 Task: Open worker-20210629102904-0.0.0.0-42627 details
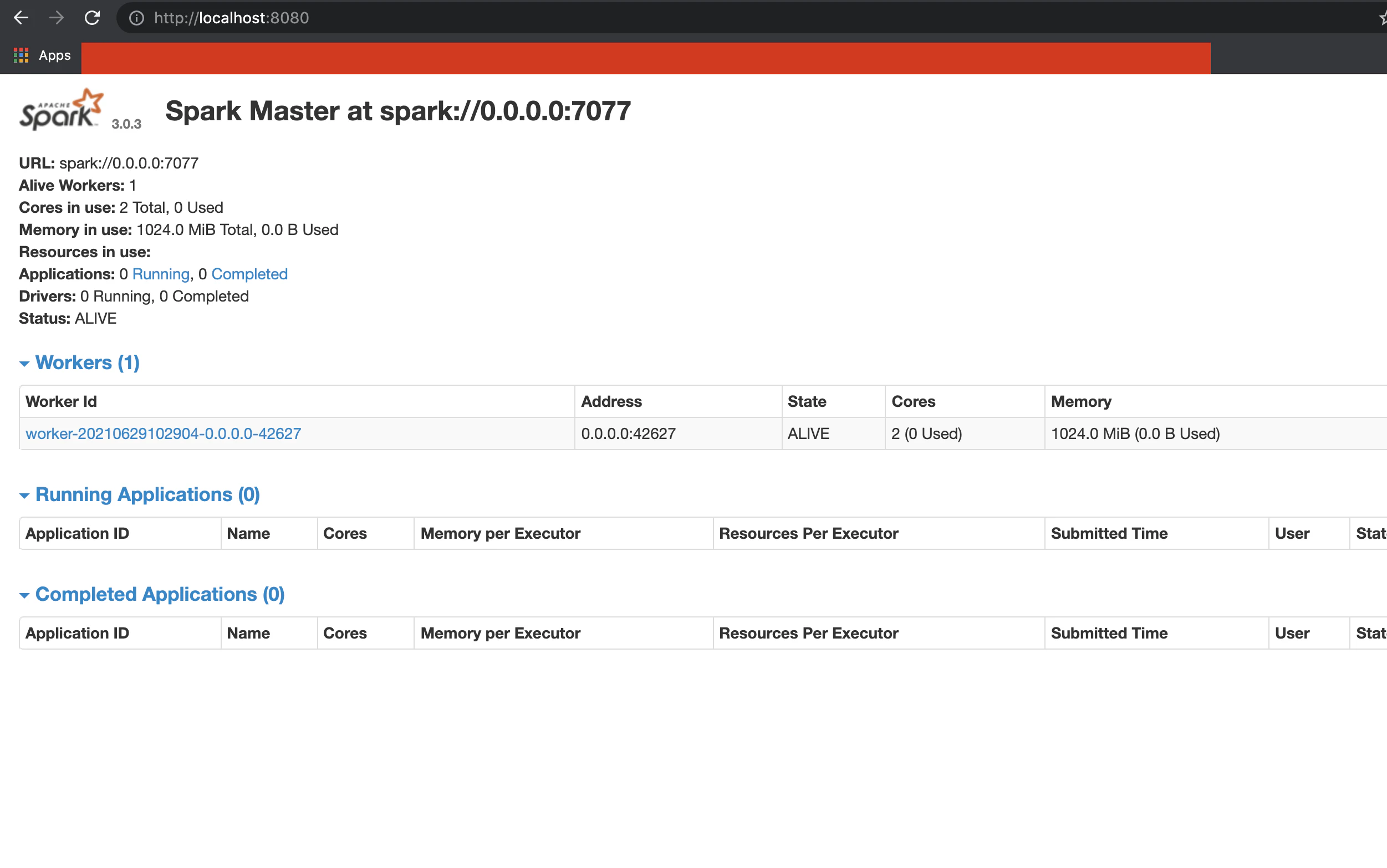click(x=164, y=434)
